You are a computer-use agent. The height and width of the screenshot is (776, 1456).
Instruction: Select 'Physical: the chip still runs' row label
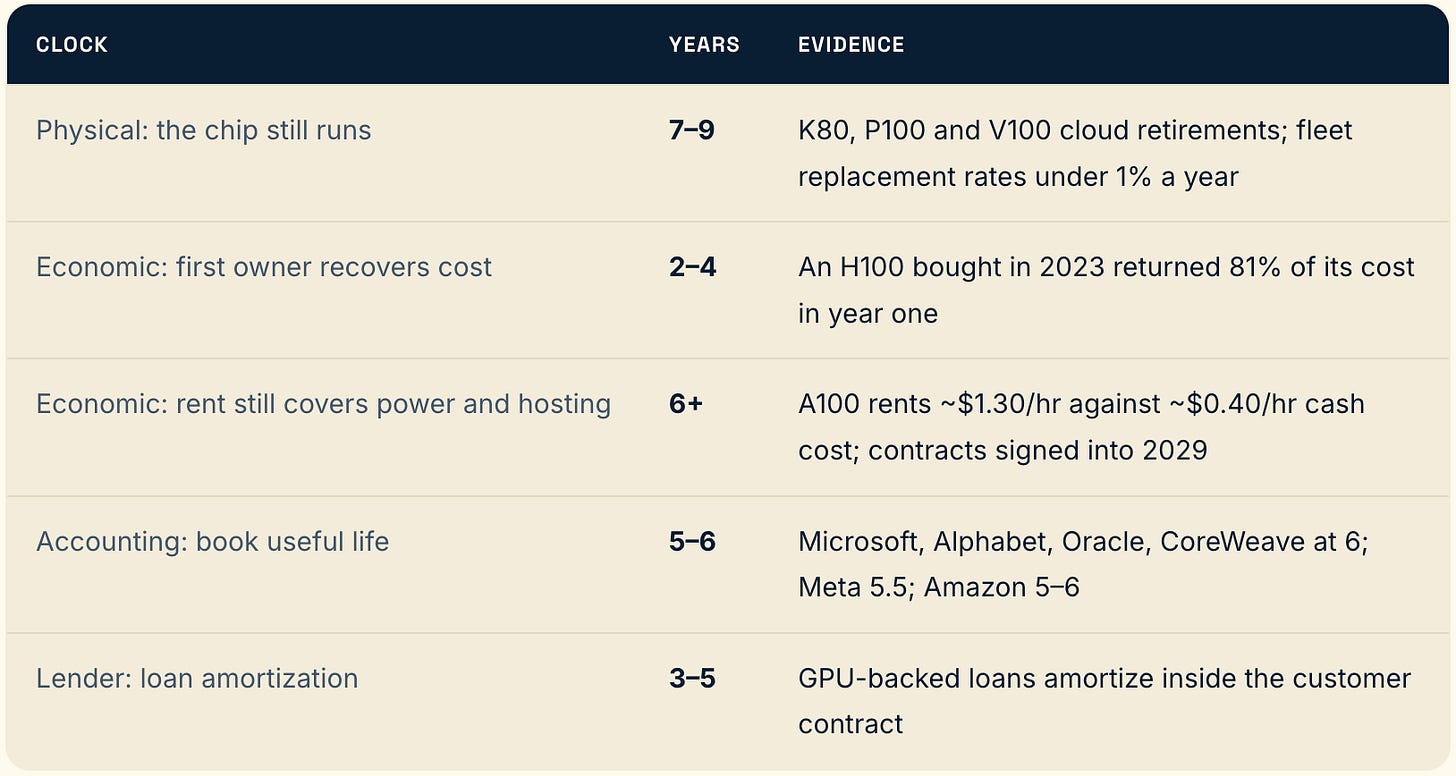(x=204, y=131)
